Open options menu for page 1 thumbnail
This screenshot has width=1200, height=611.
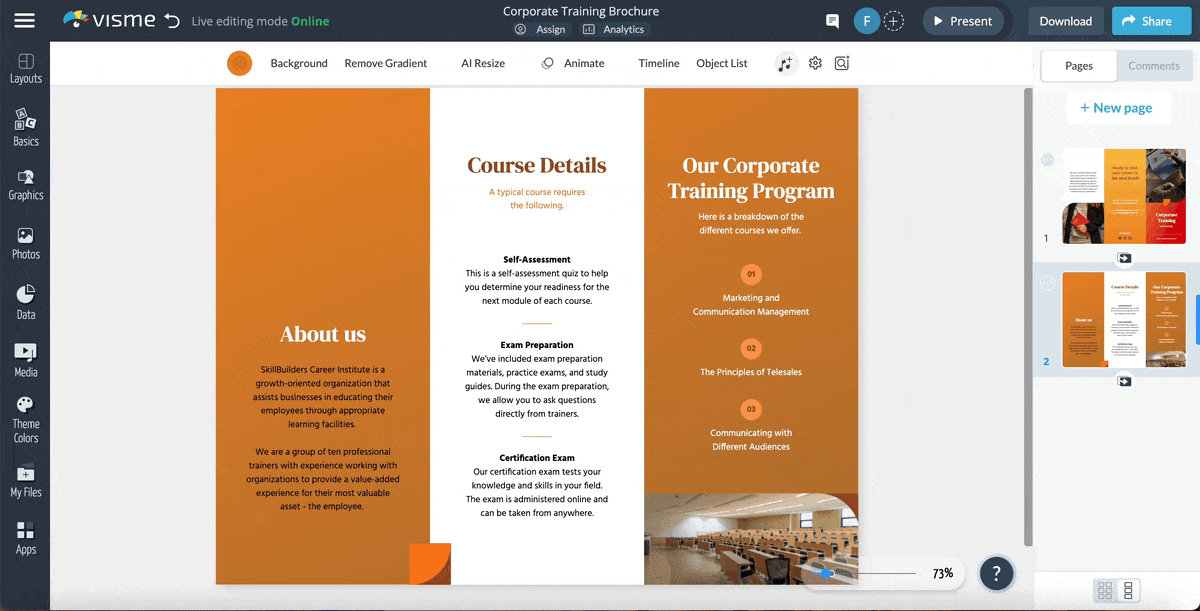click(x=1047, y=160)
